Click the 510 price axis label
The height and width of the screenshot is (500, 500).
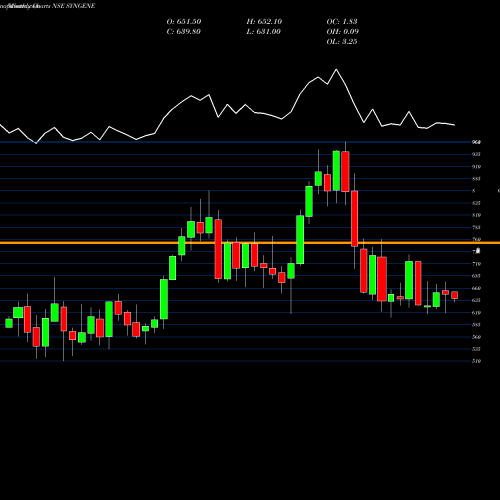tap(476, 361)
